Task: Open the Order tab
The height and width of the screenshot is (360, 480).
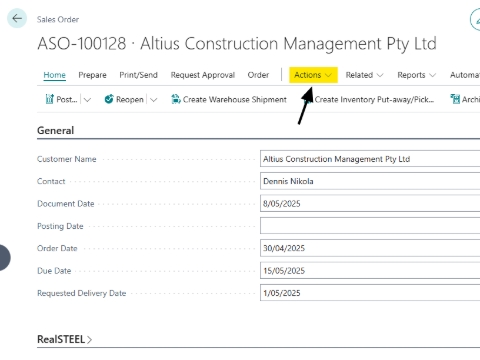Action: (x=258, y=75)
